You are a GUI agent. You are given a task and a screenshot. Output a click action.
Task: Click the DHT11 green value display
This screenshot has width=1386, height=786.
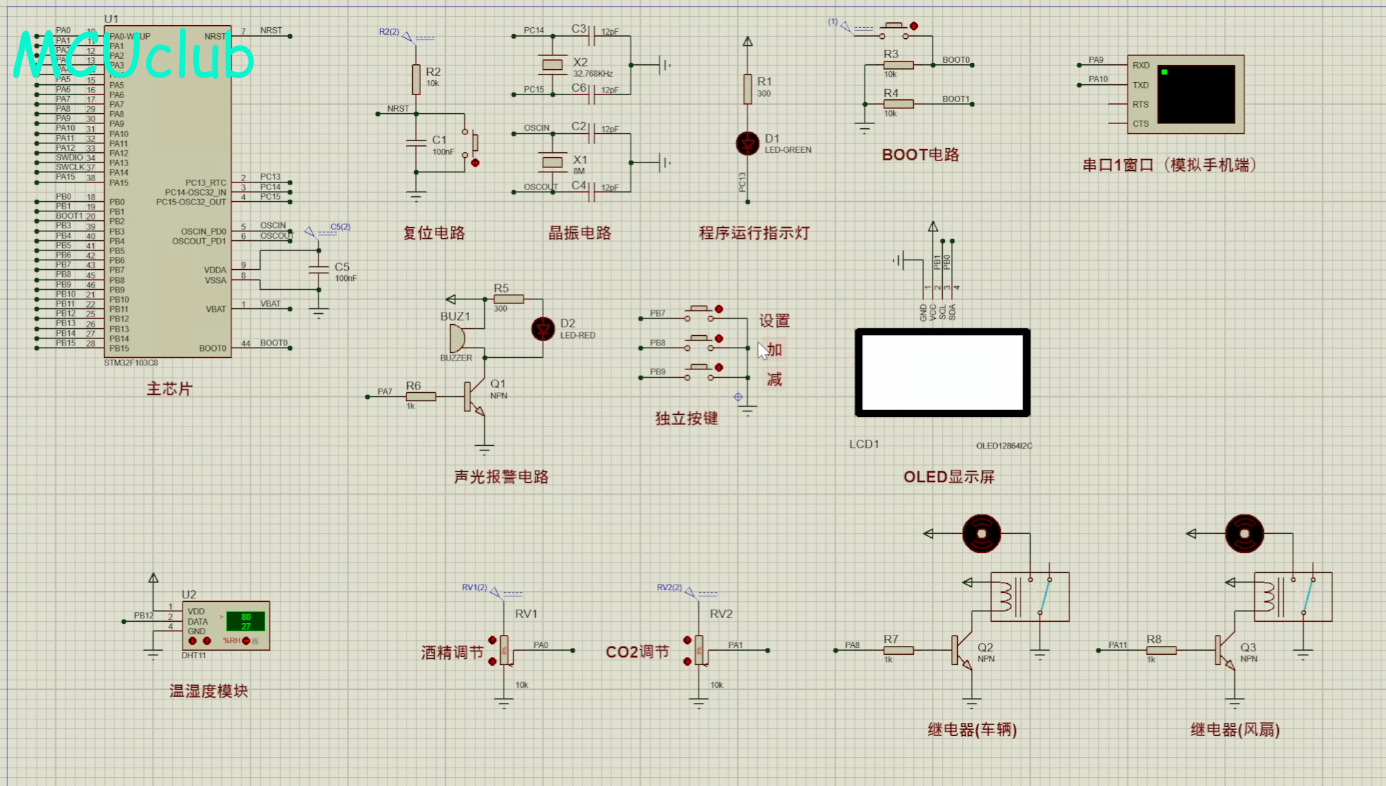pyautogui.click(x=245, y=621)
